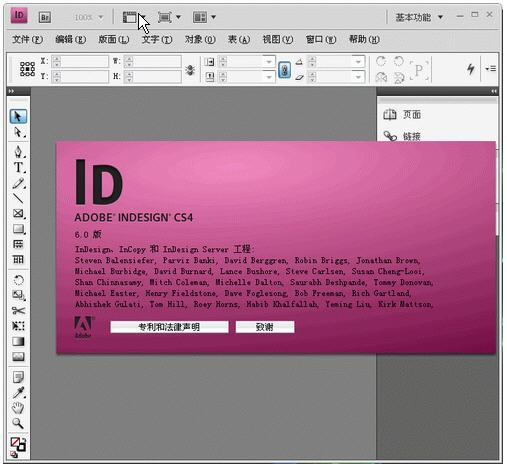This screenshot has width=507, height=467.
Task: Select the Rotate tool
Action: [x=18, y=280]
